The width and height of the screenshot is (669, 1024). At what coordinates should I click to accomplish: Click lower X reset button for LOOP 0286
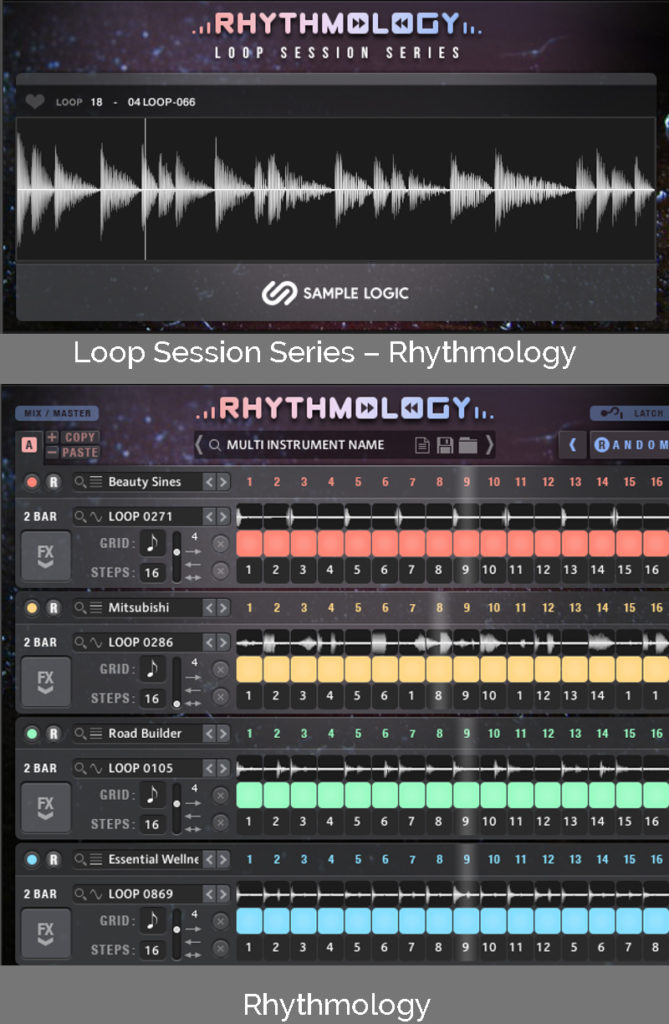pyautogui.click(x=221, y=696)
